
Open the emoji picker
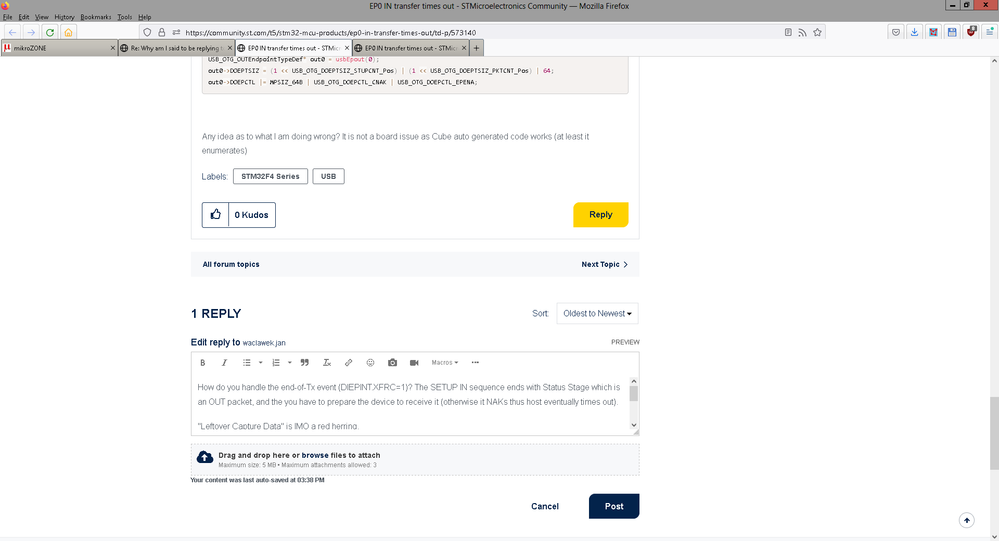[370, 363]
